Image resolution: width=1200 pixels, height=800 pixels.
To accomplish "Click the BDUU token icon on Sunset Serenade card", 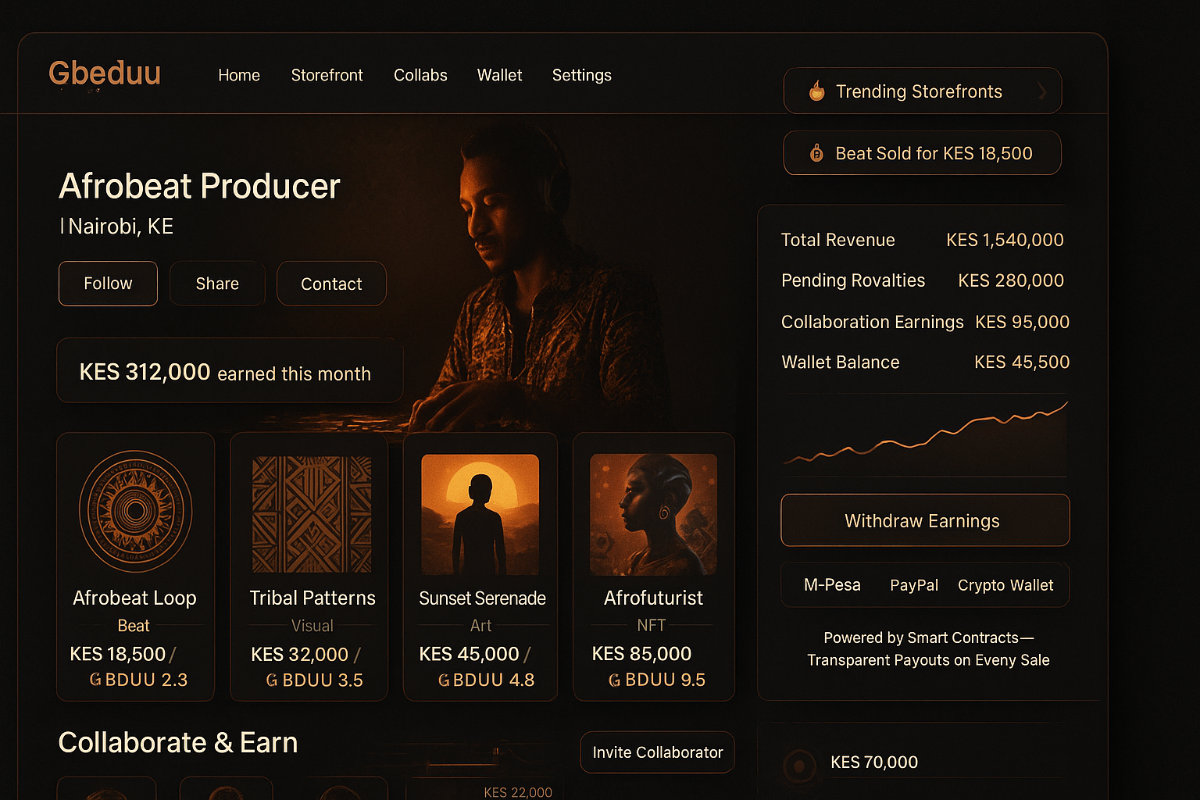I will [443, 680].
